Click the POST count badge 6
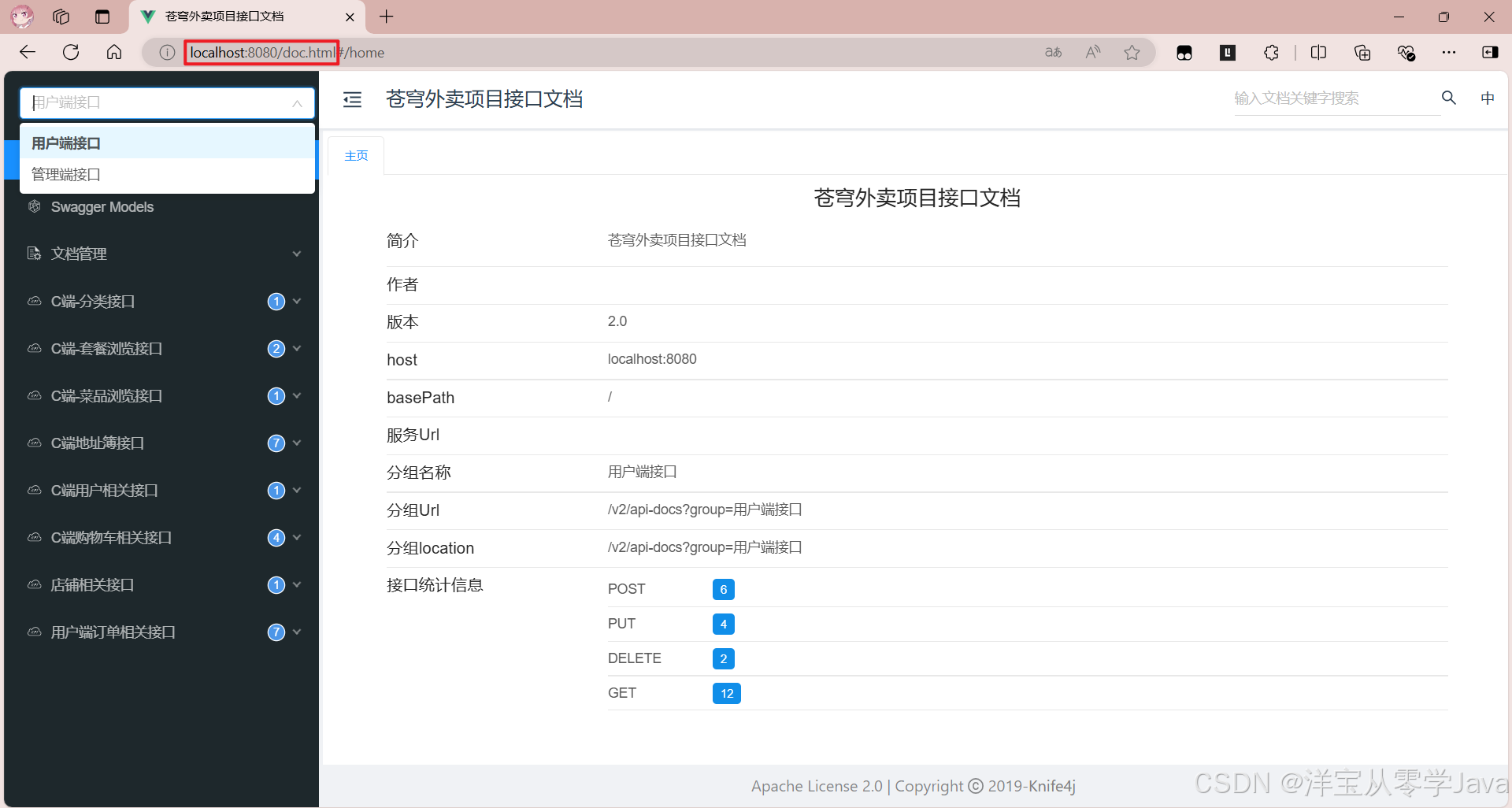1512x808 pixels. pos(724,589)
